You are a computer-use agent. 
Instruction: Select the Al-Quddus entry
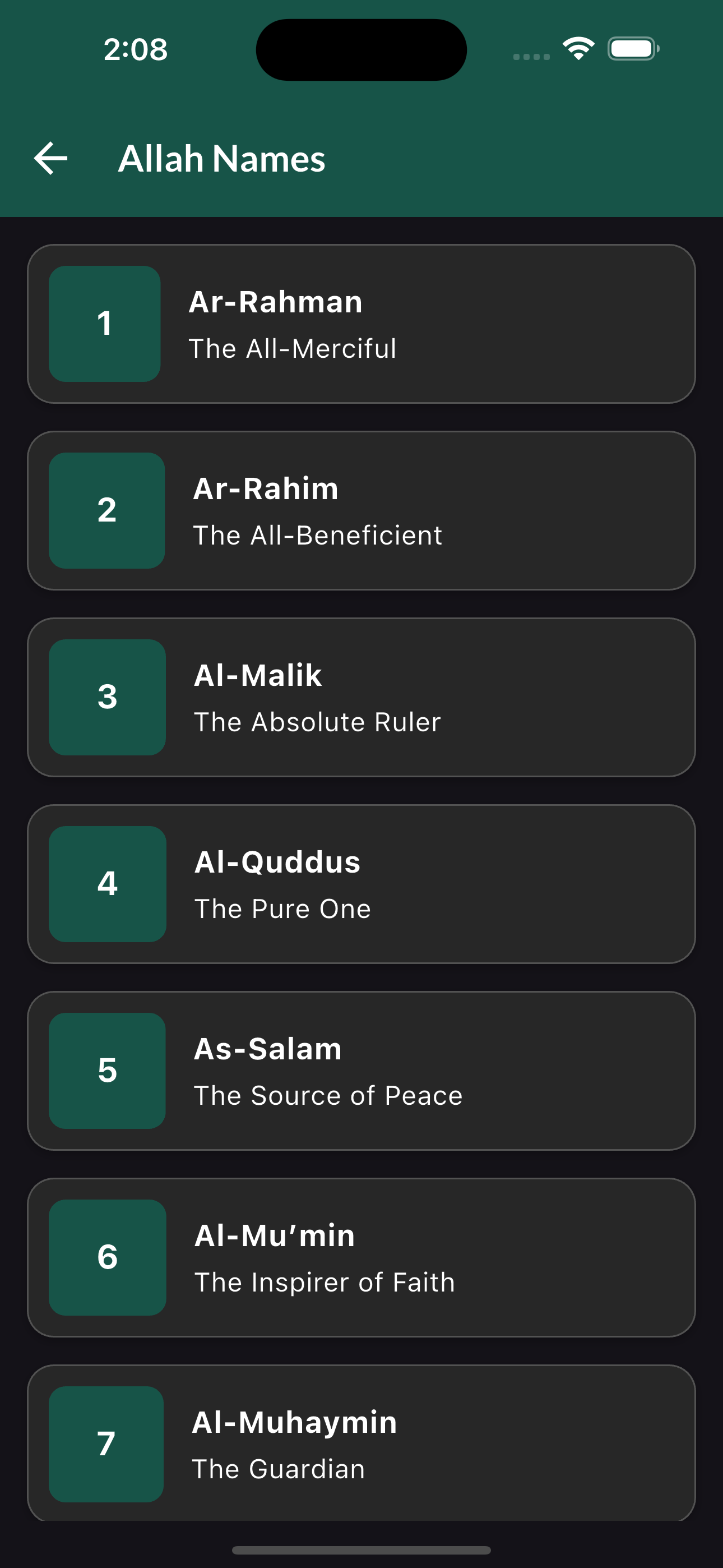361,884
